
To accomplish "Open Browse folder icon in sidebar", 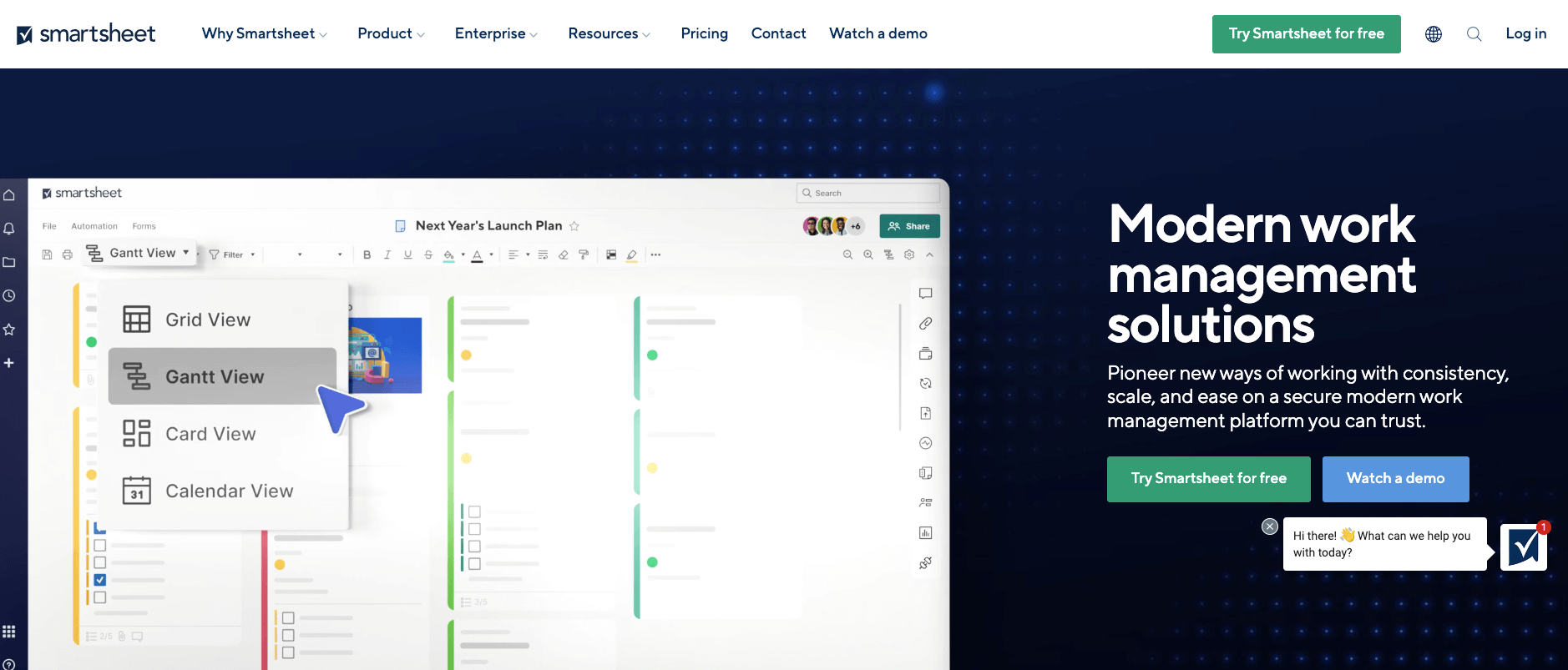I will (9, 262).
